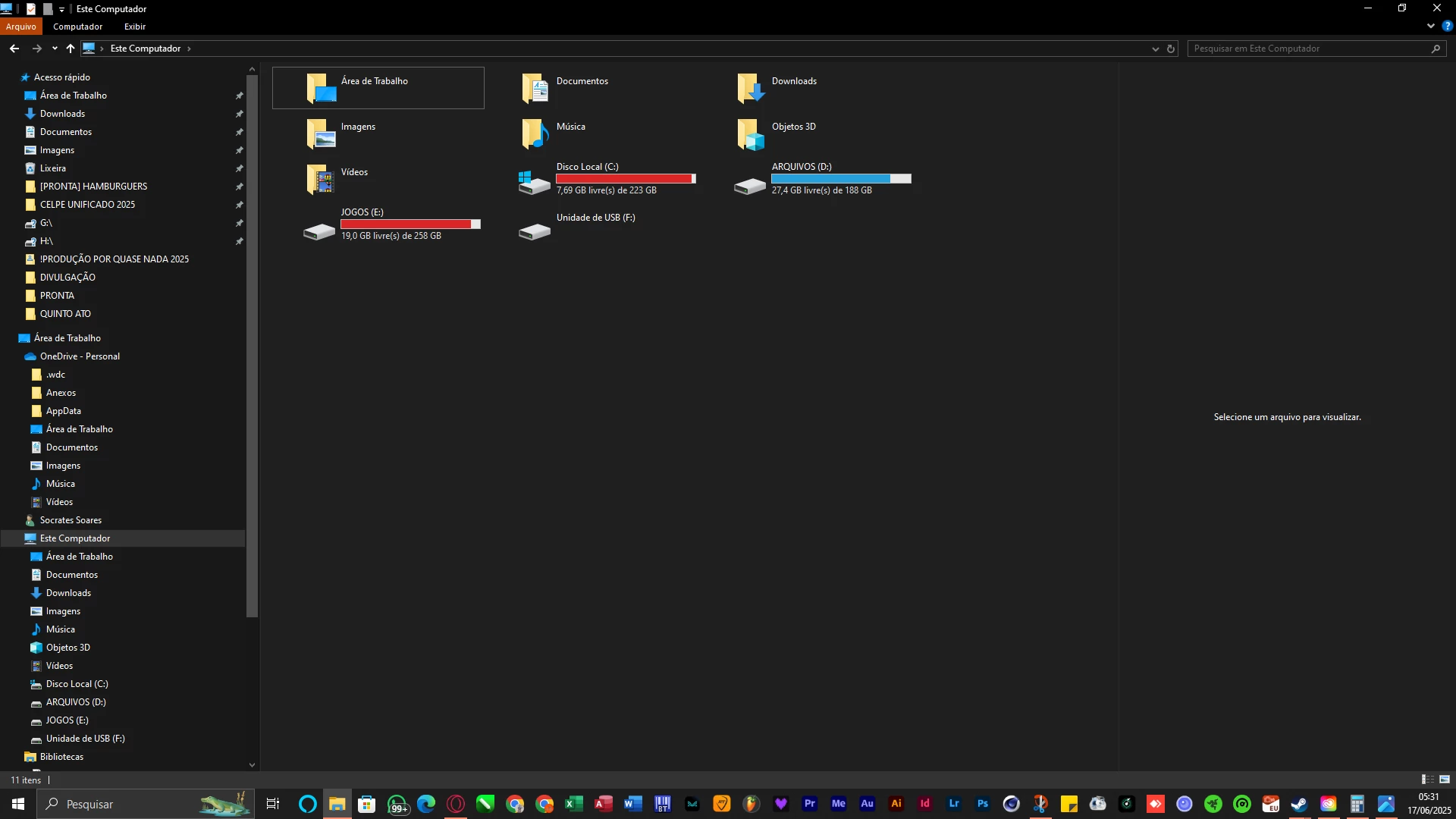Open the Arquivo menu

pos(20,27)
